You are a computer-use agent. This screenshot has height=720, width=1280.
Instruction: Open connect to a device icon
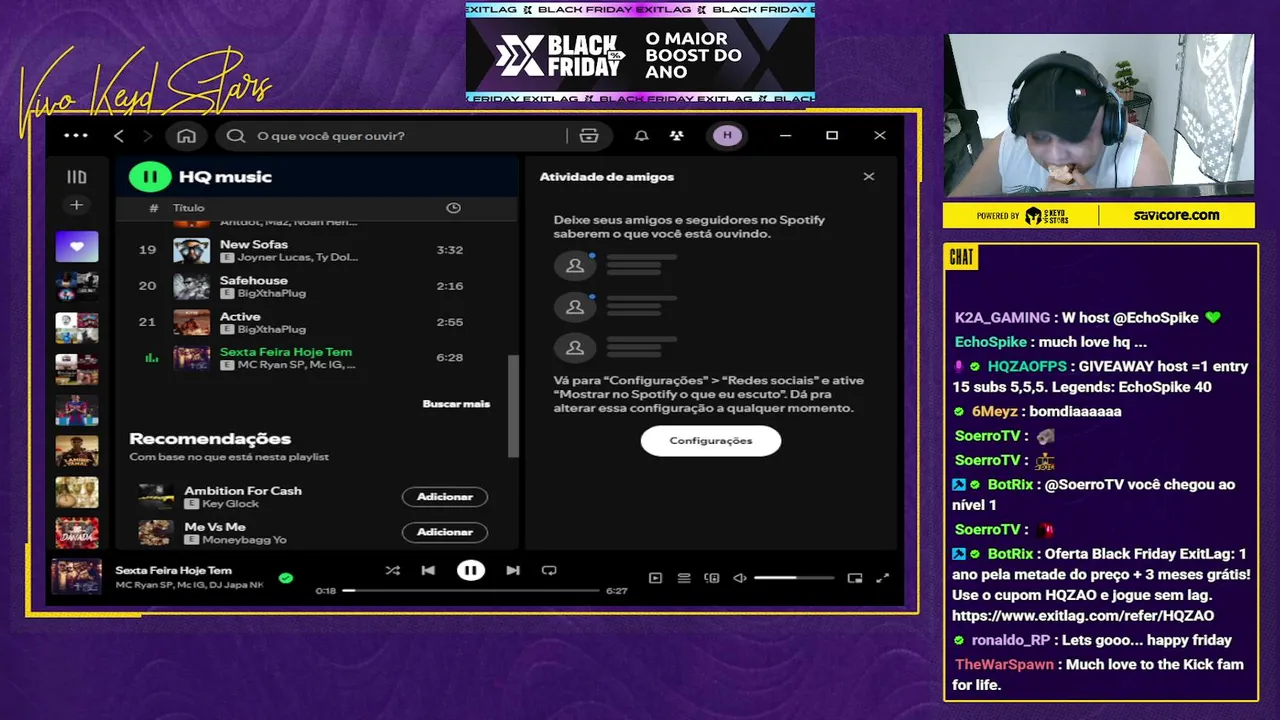[x=712, y=578]
